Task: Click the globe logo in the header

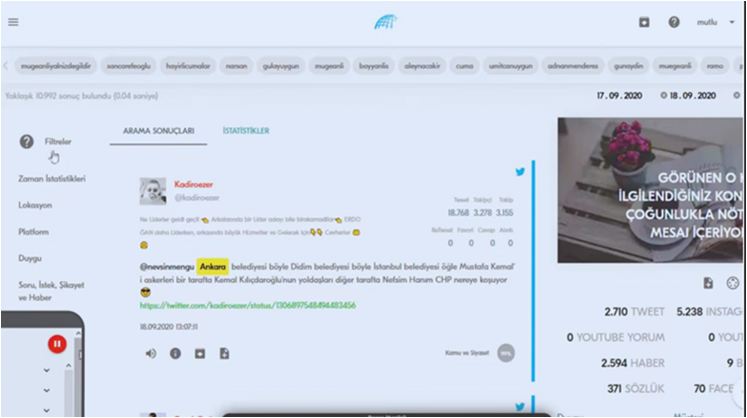Action: click(x=386, y=22)
